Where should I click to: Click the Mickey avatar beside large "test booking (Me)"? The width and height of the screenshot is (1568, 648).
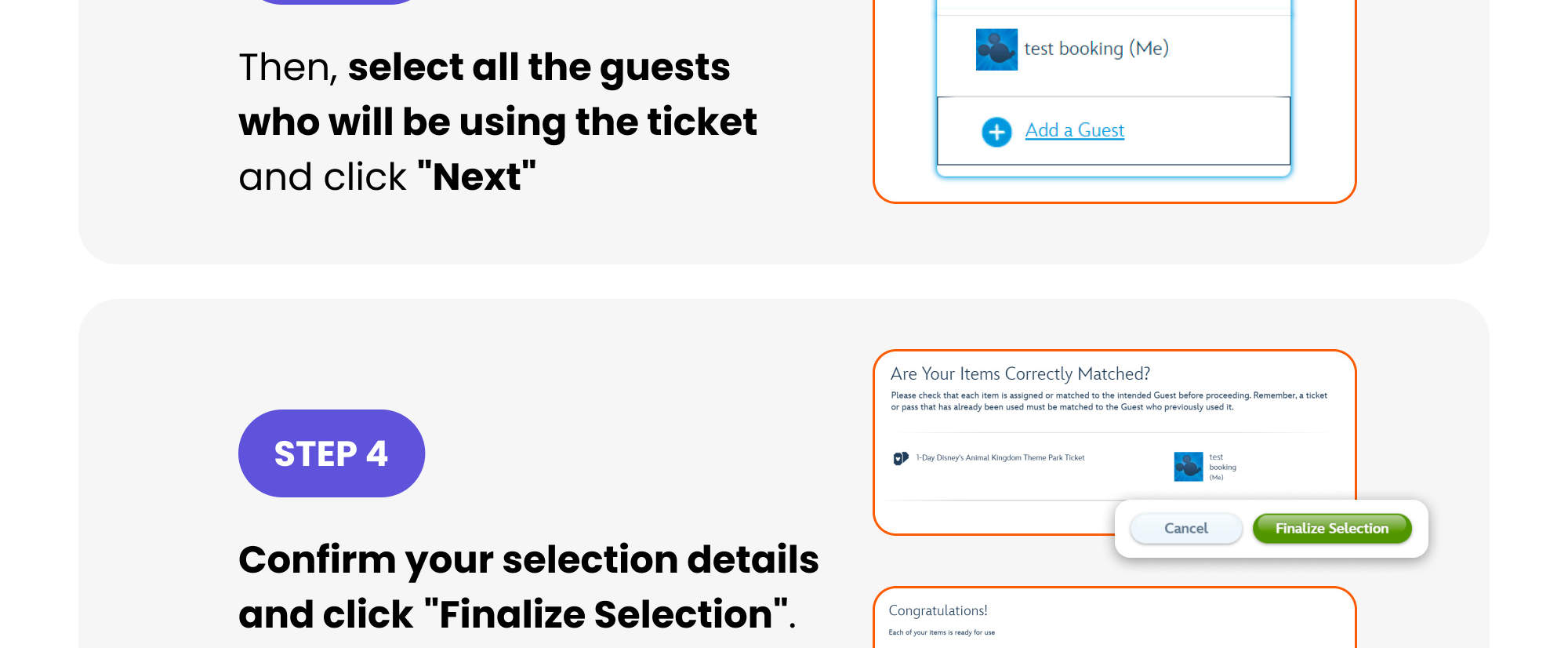(996, 49)
